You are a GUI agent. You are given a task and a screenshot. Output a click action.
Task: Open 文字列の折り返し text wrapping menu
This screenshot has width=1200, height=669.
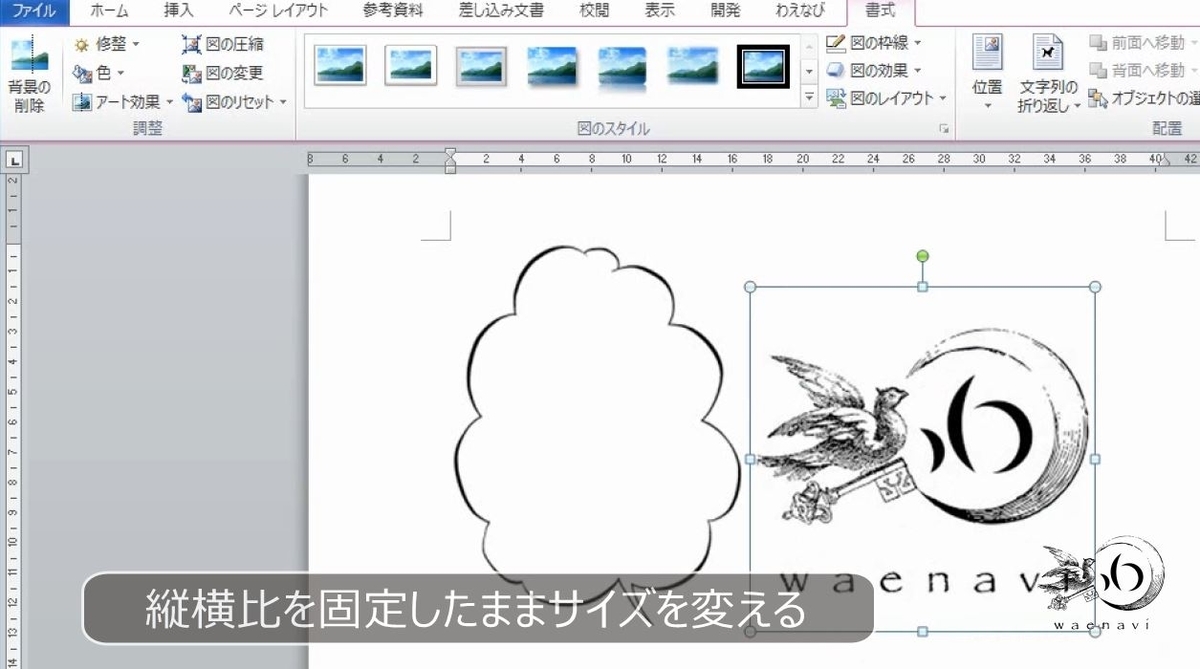pyautogui.click(x=1049, y=74)
